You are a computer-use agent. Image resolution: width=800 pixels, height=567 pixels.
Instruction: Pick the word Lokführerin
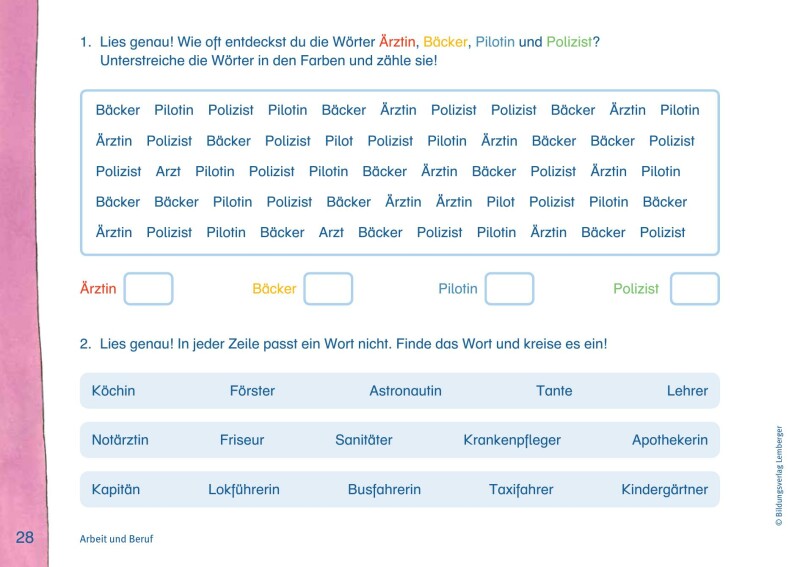pyautogui.click(x=244, y=490)
